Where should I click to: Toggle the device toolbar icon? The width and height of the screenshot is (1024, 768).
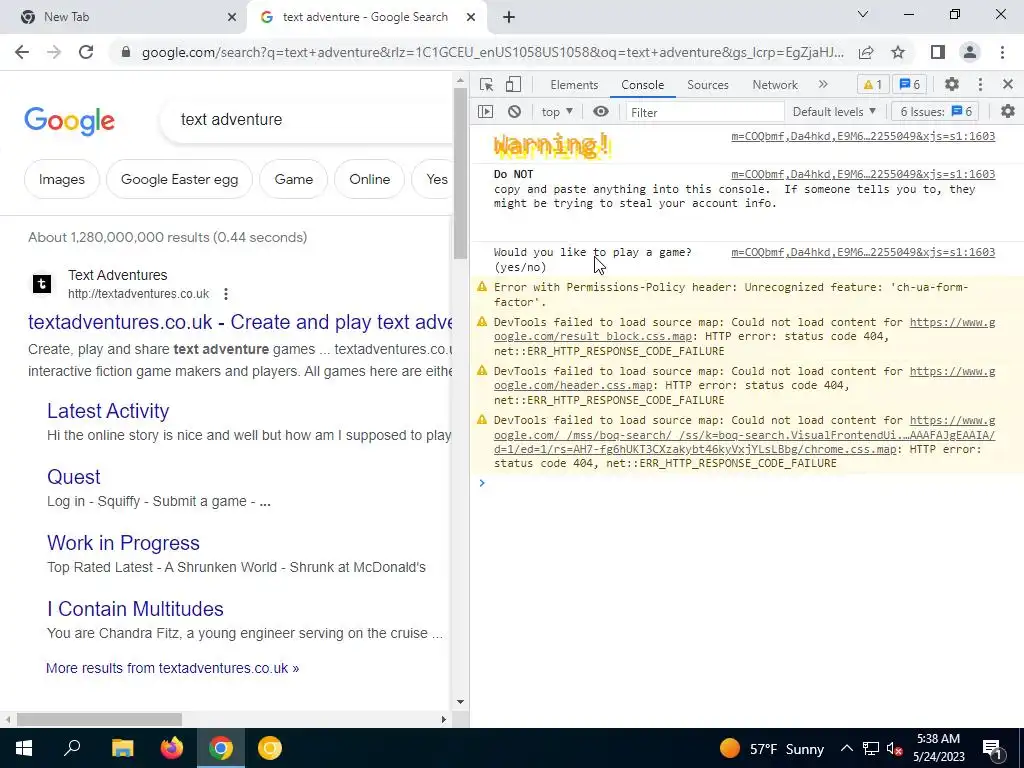pyautogui.click(x=513, y=84)
